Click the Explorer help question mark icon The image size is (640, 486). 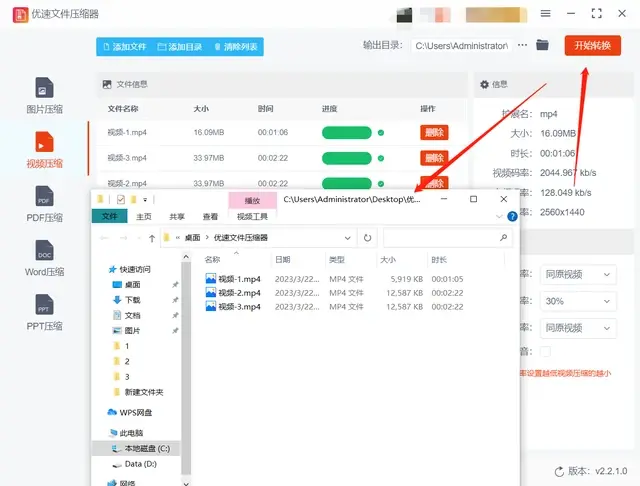click(x=512, y=216)
